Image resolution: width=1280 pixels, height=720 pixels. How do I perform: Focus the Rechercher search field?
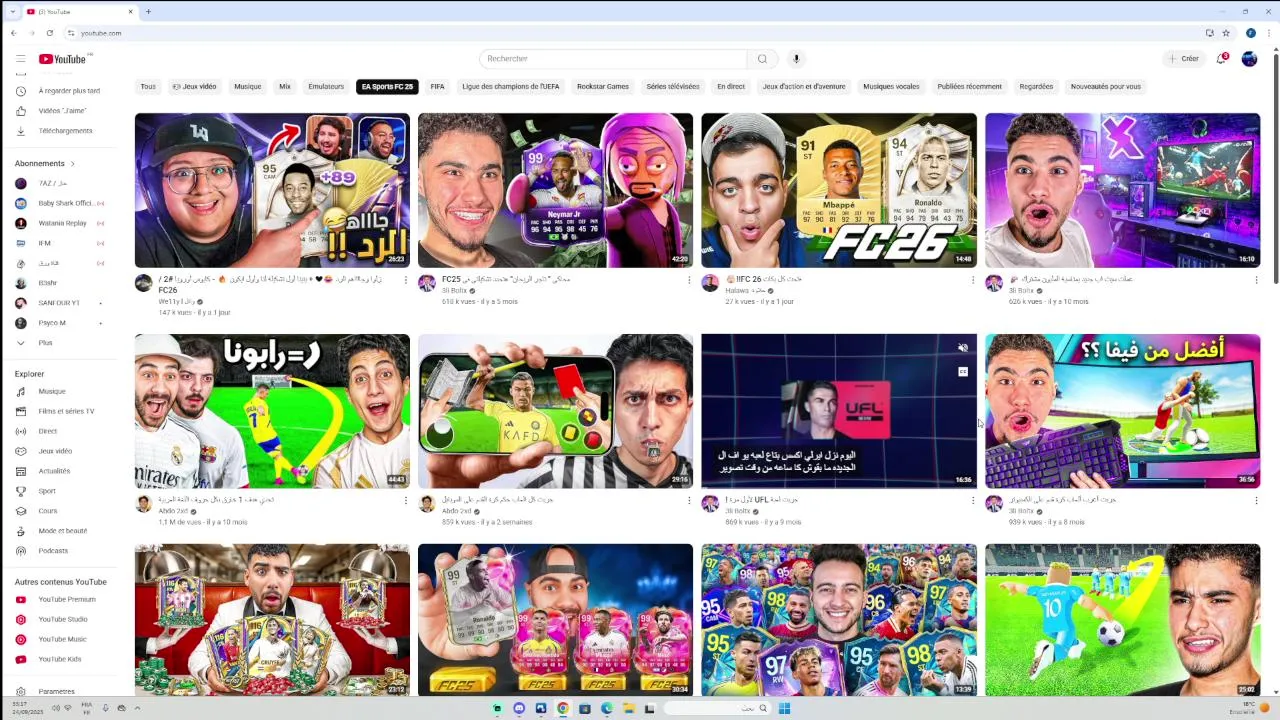pos(613,59)
